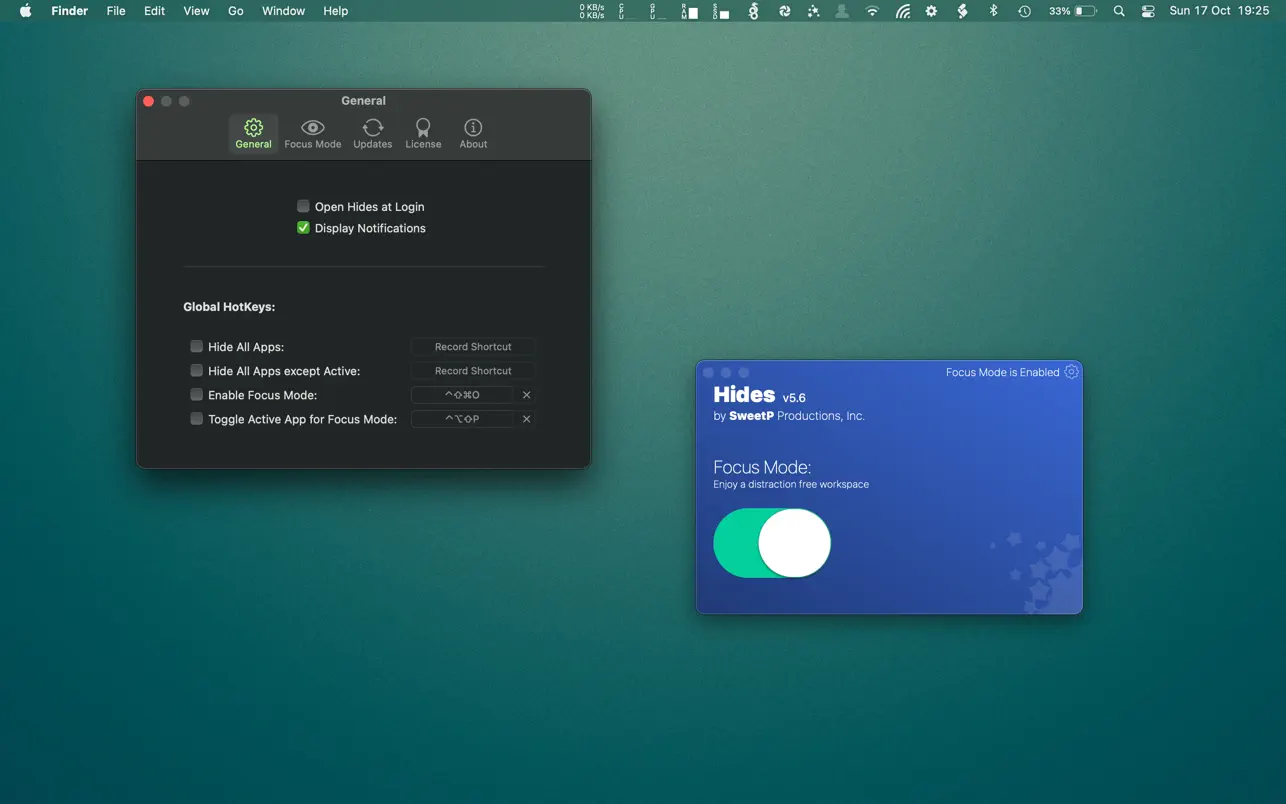Open the License ribbon tab

(423, 133)
